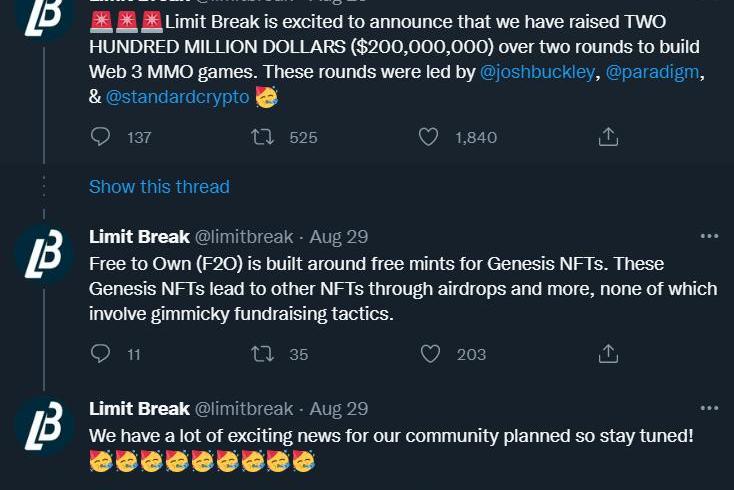Click the Show this thread link
Viewport: 734px width, 490px height.
[159, 187]
